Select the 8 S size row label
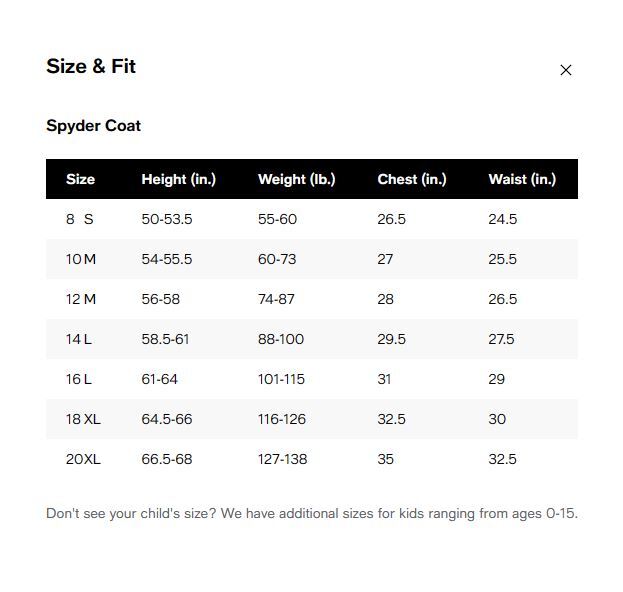This screenshot has height=592, width=623. click(x=80, y=219)
